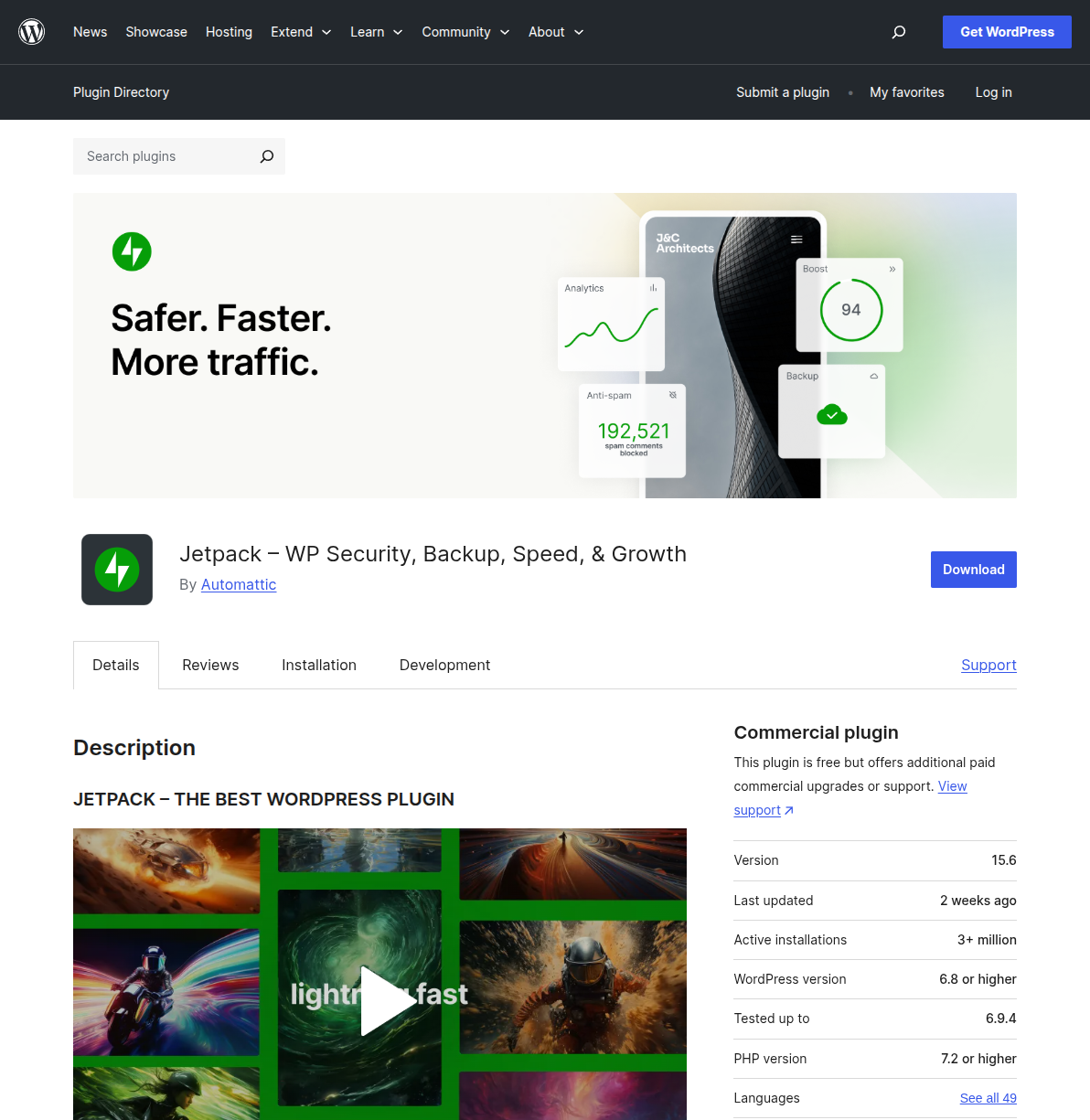Screen dimensions: 1090x1120
Task: Open the Automattic author link
Action: (x=238, y=584)
